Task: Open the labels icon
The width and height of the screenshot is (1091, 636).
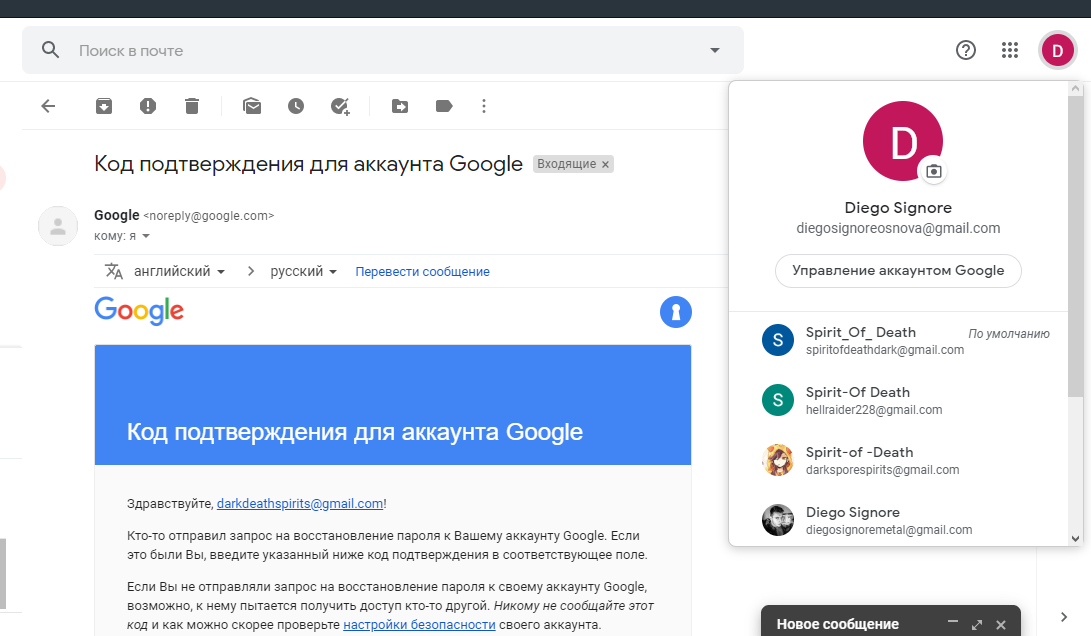Action: tap(444, 106)
